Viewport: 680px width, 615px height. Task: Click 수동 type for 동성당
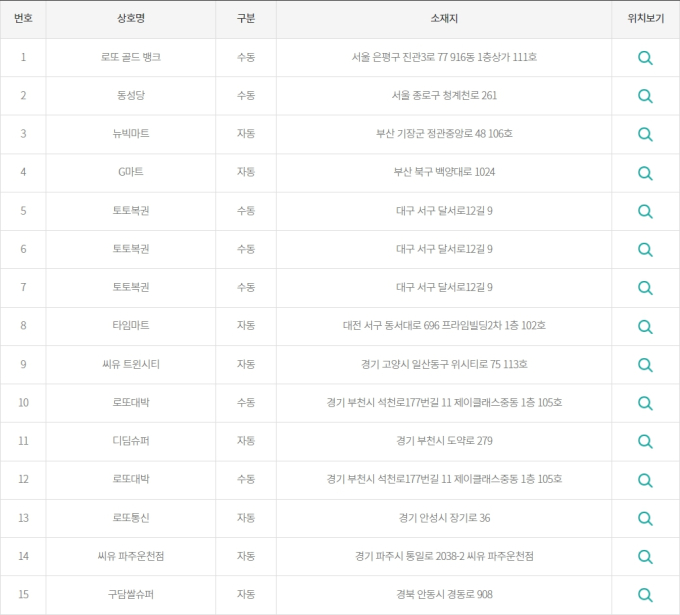pyautogui.click(x=246, y=95)
